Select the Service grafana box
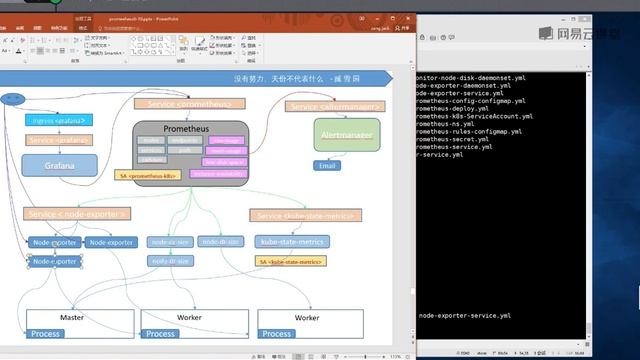 coord(59,140)
